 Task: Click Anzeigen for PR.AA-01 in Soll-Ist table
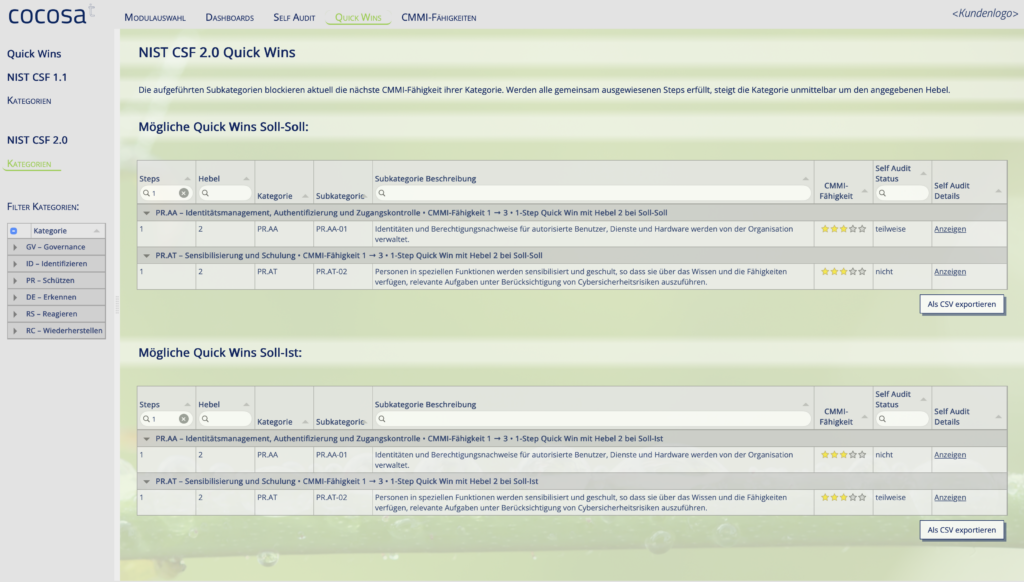[x=950, y=455]
